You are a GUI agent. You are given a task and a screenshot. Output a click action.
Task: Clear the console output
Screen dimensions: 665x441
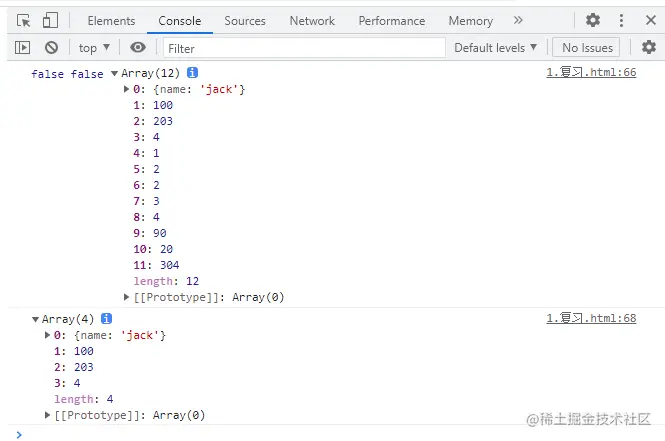click(51, 47)
